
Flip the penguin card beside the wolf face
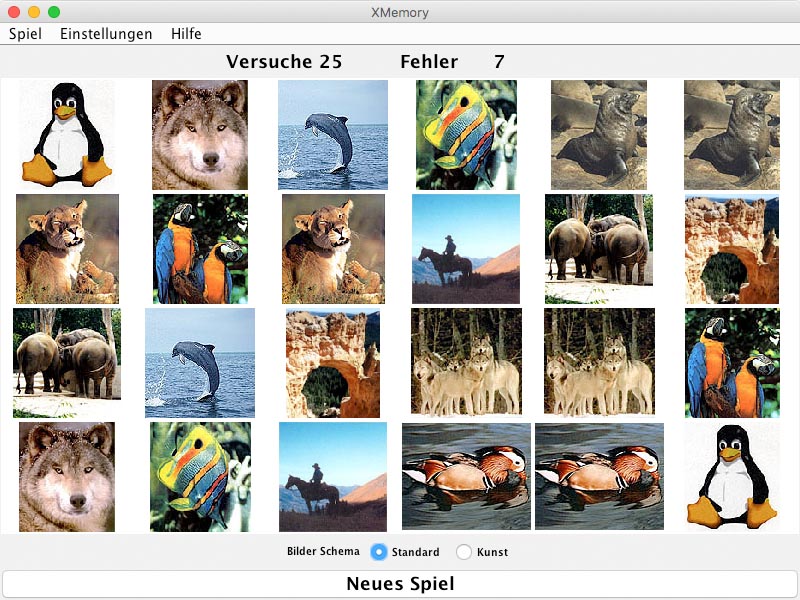point(67,135)
